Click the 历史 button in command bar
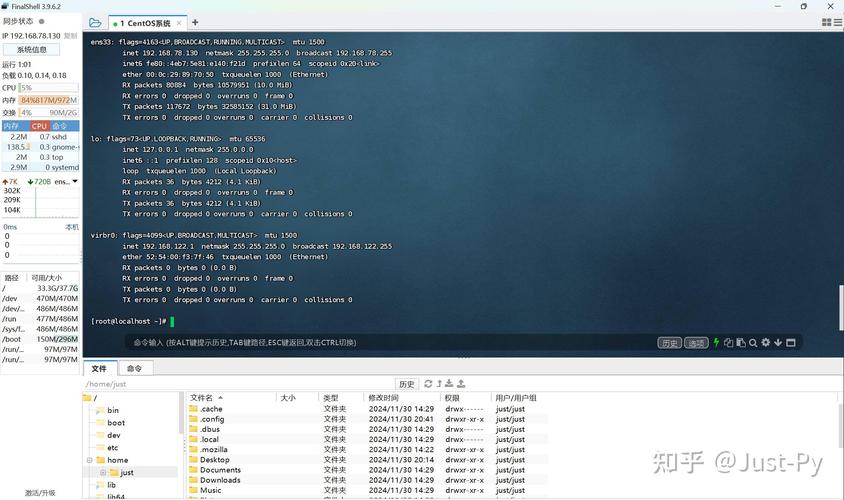Viewport: 844px width, 500px height. coord(669,343)
